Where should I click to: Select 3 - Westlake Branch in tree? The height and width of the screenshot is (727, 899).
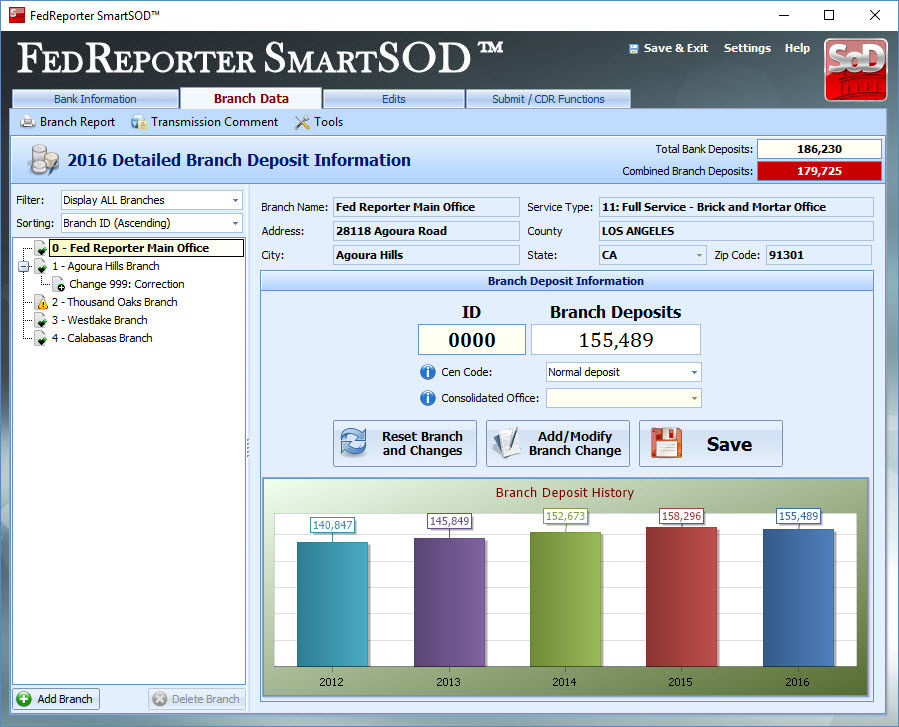[100, 320]
